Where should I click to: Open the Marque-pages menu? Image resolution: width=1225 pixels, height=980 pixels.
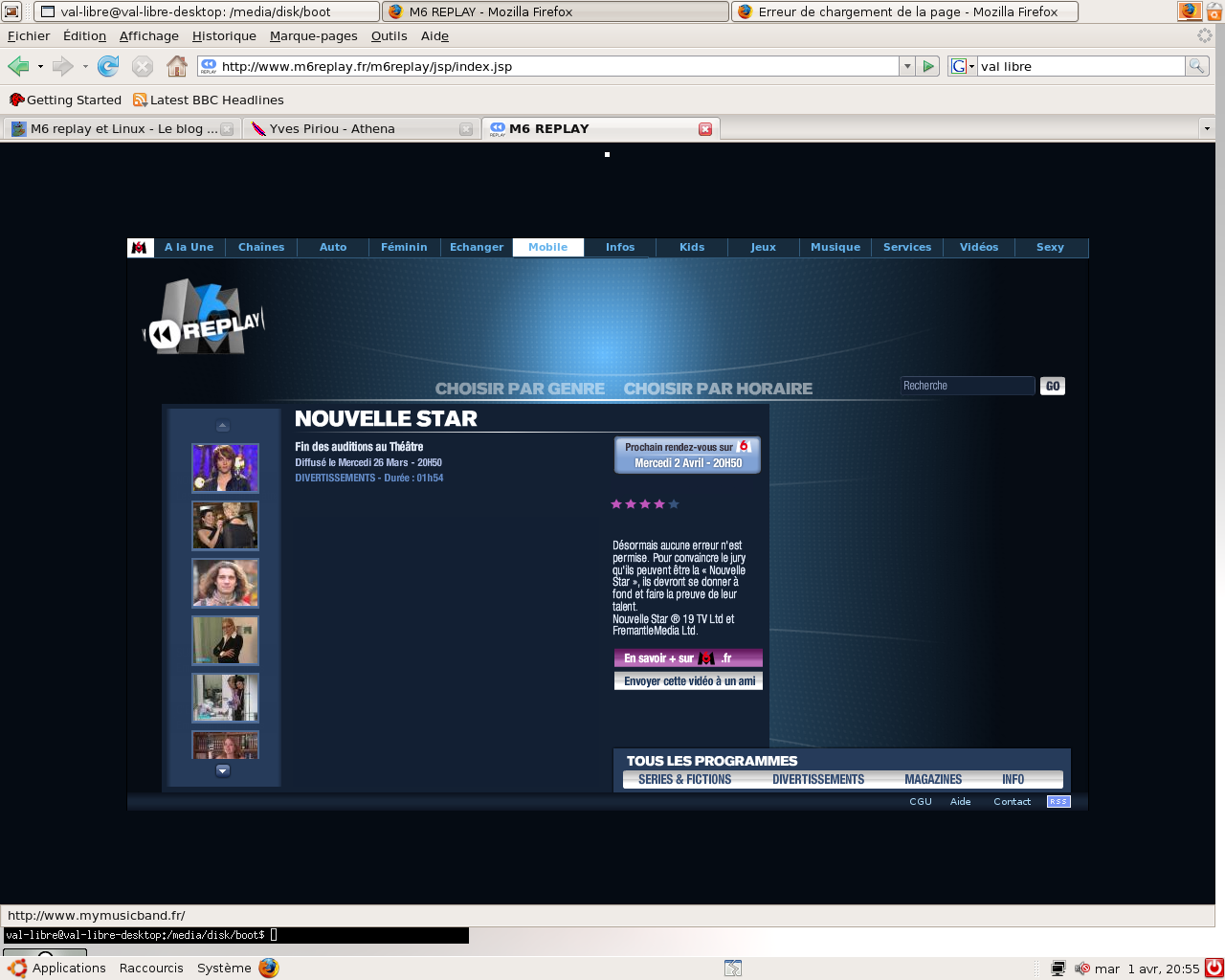point(313,36)
